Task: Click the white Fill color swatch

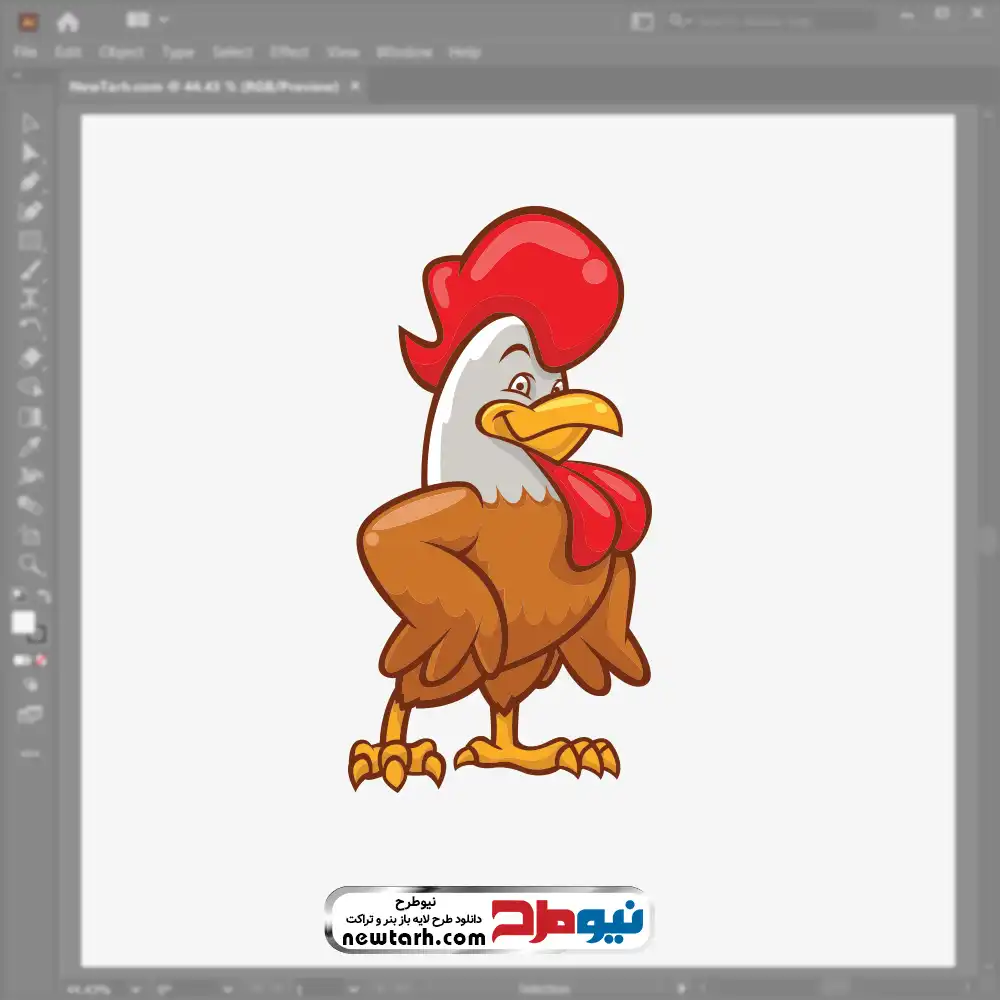Action: pyautogui.click(x=23, y=623)
